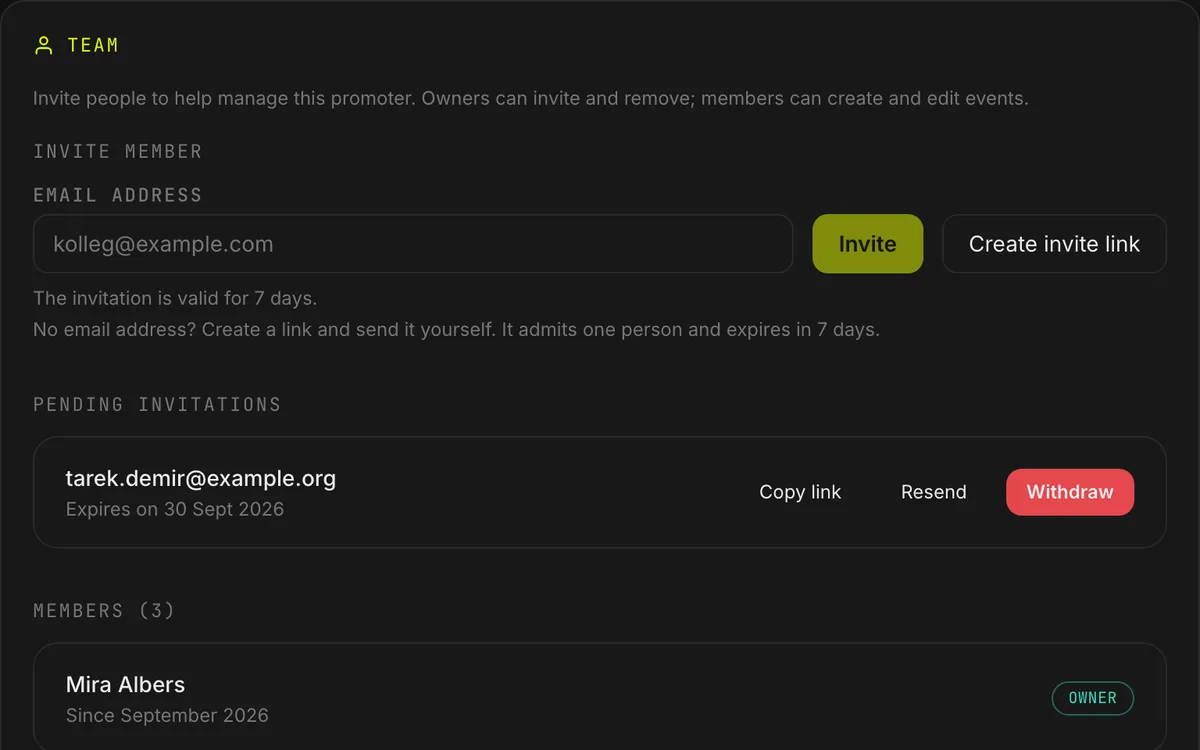
Task: Create an invite link
Action: click(1054, 244)
